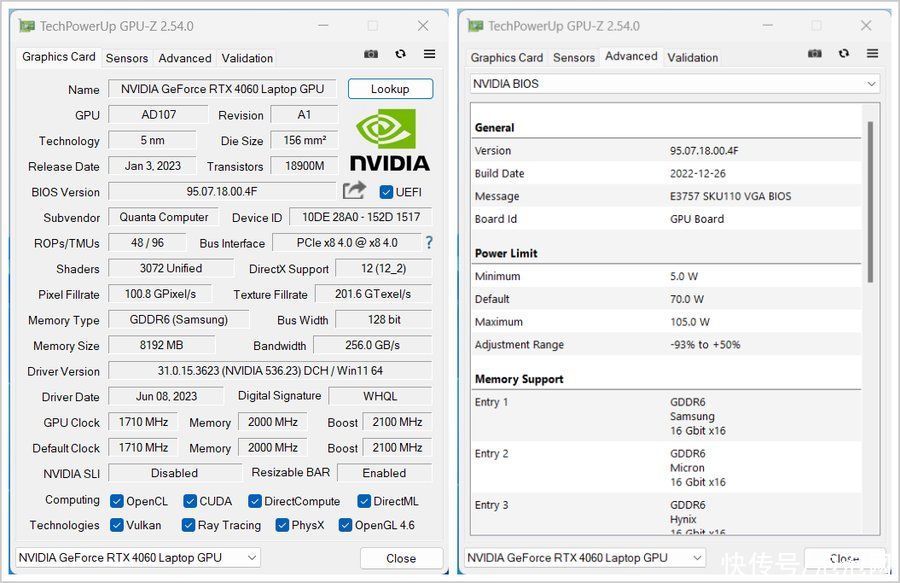Image resolution: width=900 pixels, height=583 pixels.
Task: Click the vertical scrollbar in the Advanced tab list
Action: [x=871, y=201]
